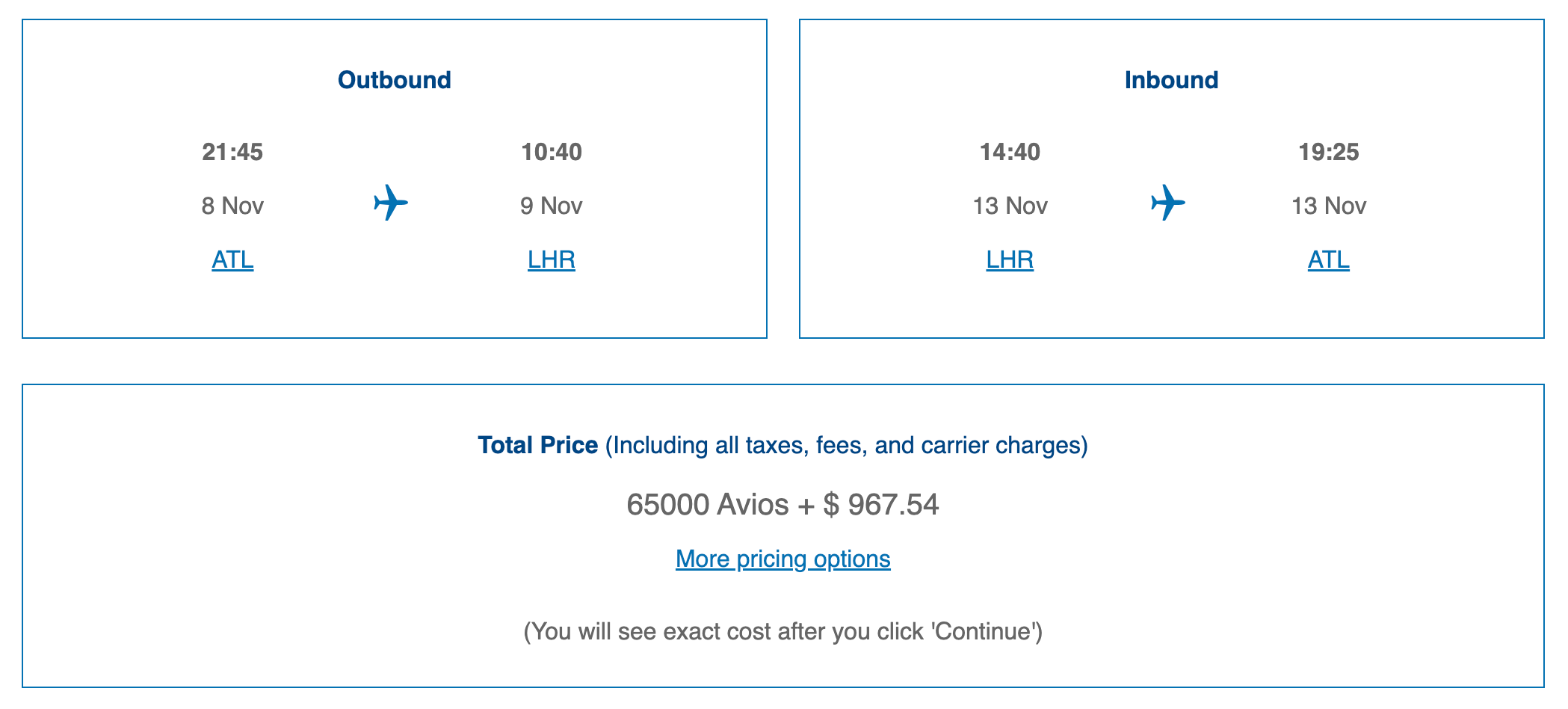The height and width of the screenshot is (709, 1568).
Task: Click the 65000 Avios + $ 967.54 price
Action: click(783, 504)
